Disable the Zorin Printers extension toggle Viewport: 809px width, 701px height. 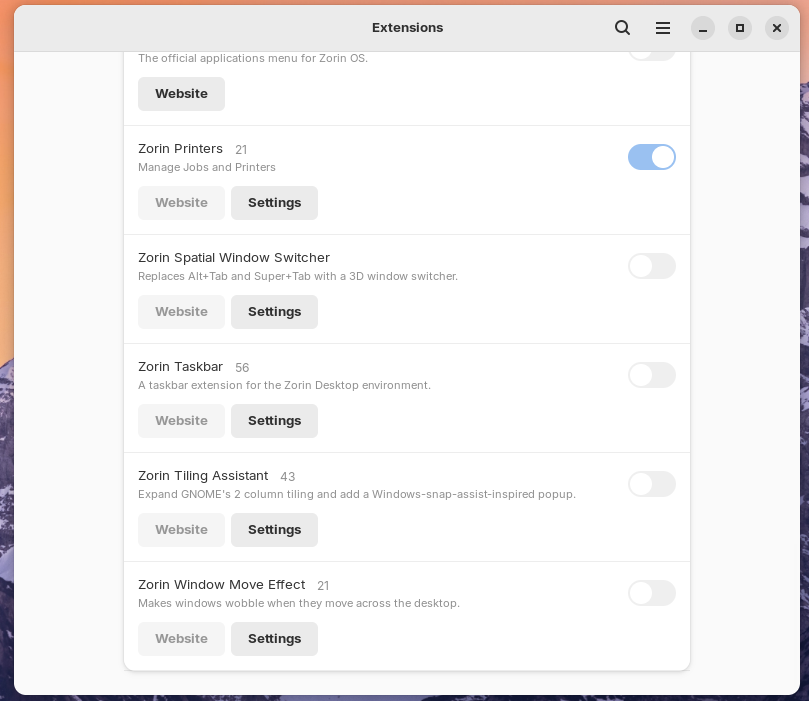(x=652, y=157)
